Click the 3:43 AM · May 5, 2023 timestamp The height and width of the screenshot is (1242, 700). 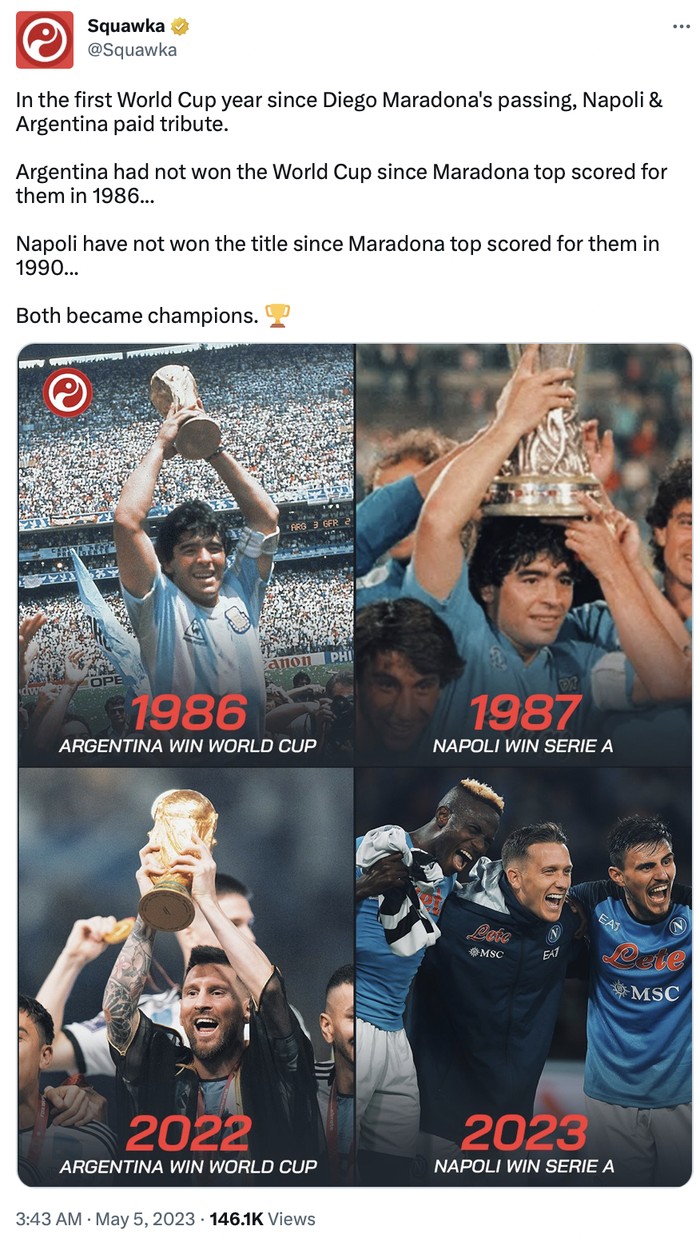[105, 1219]
